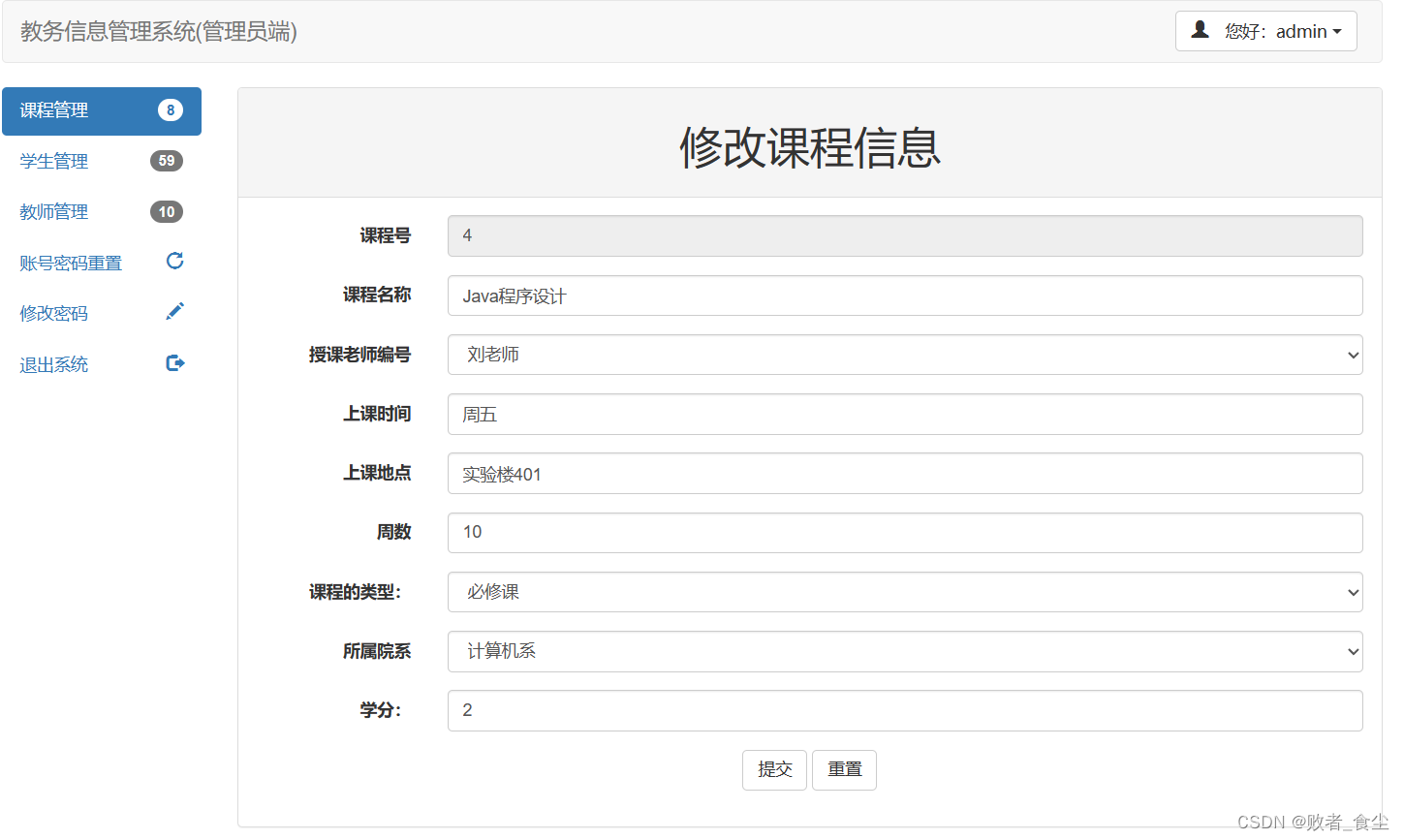Click the 教务信息管理系统(管理员端) title link
Screen dimensions: 1404x840
tap(159, 32)
